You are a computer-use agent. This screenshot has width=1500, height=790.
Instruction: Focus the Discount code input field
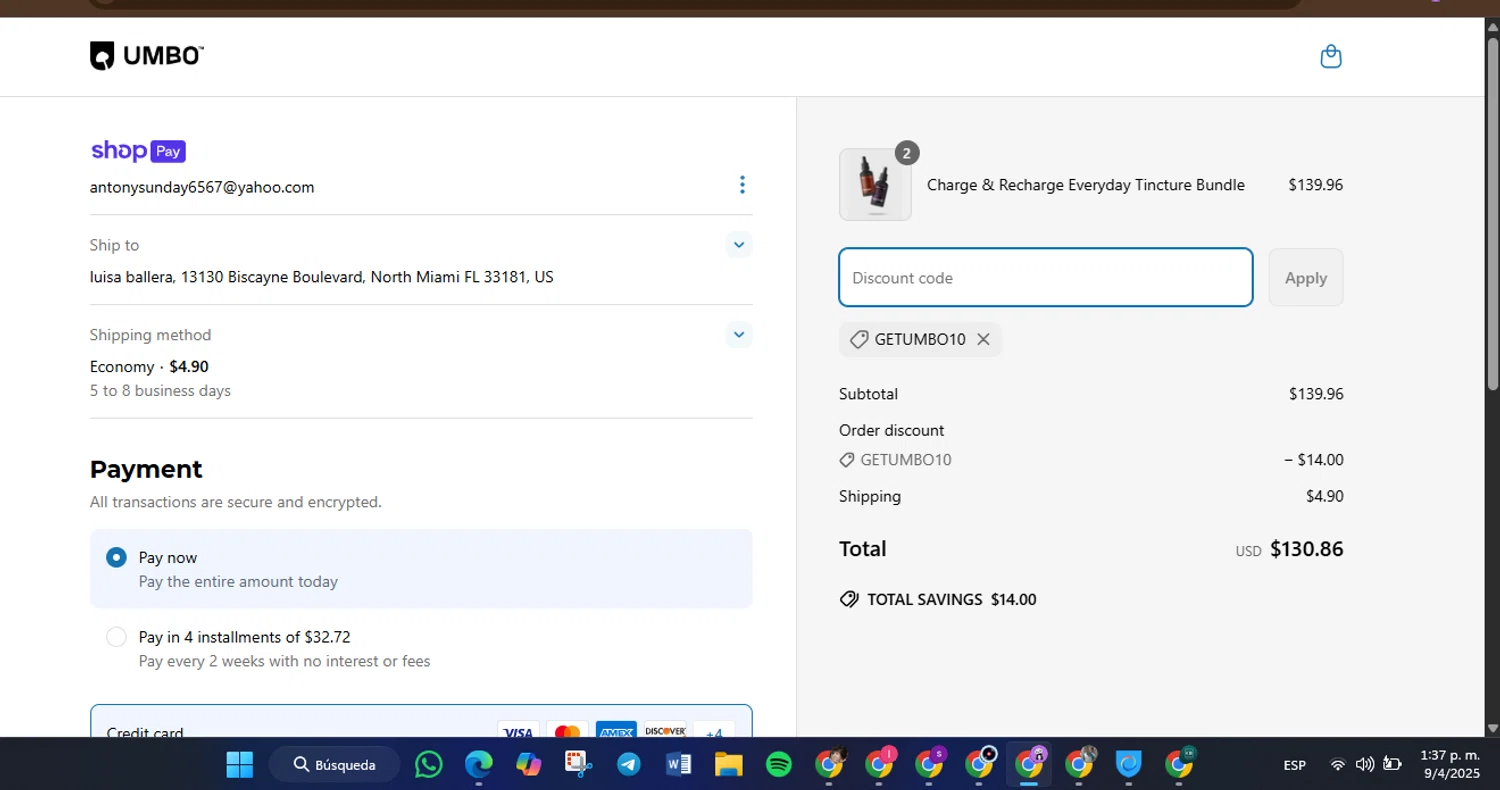point(1046,278)
